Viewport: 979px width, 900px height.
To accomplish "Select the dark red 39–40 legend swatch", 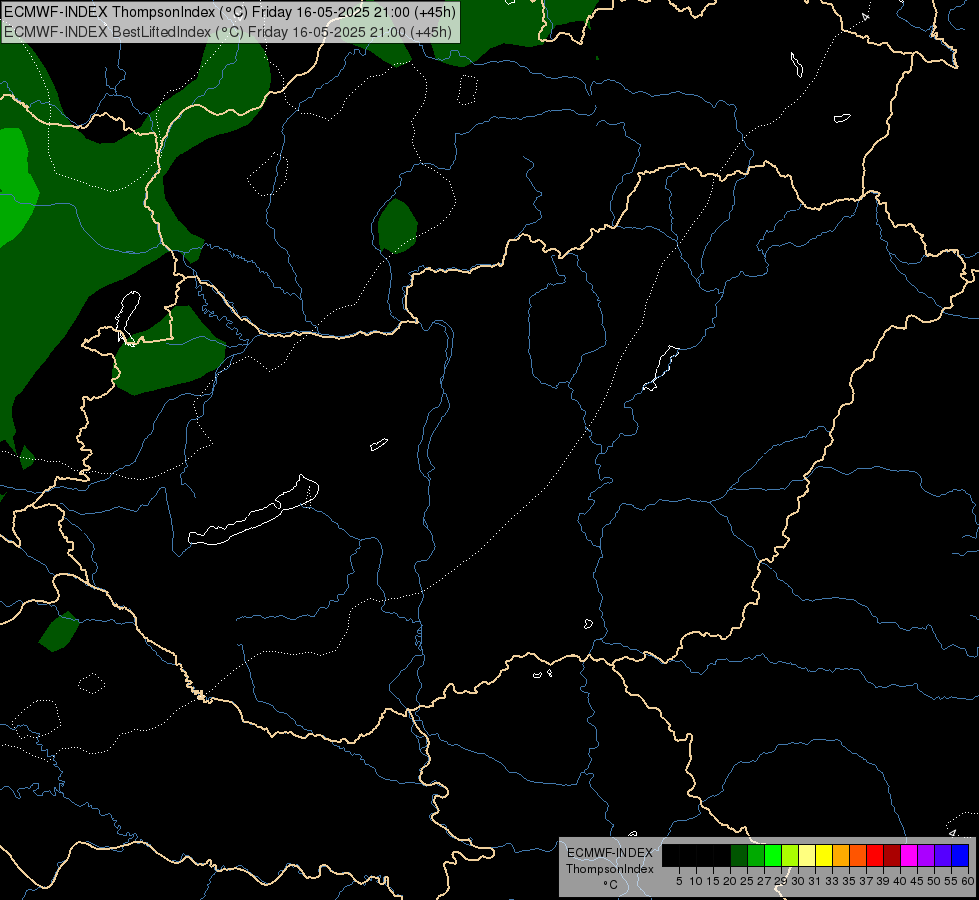I will point(892,855).
